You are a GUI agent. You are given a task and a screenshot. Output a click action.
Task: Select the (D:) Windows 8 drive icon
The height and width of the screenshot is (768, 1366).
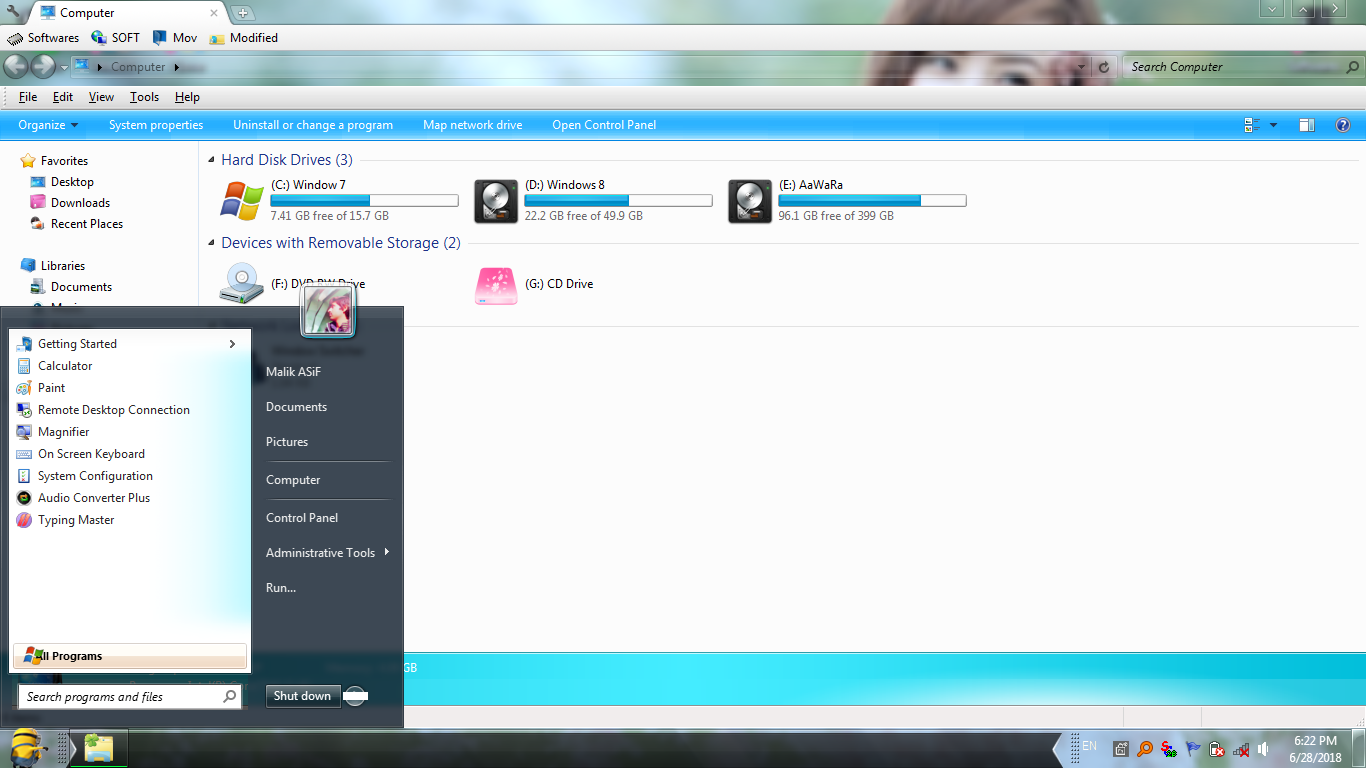click(496, 201)
